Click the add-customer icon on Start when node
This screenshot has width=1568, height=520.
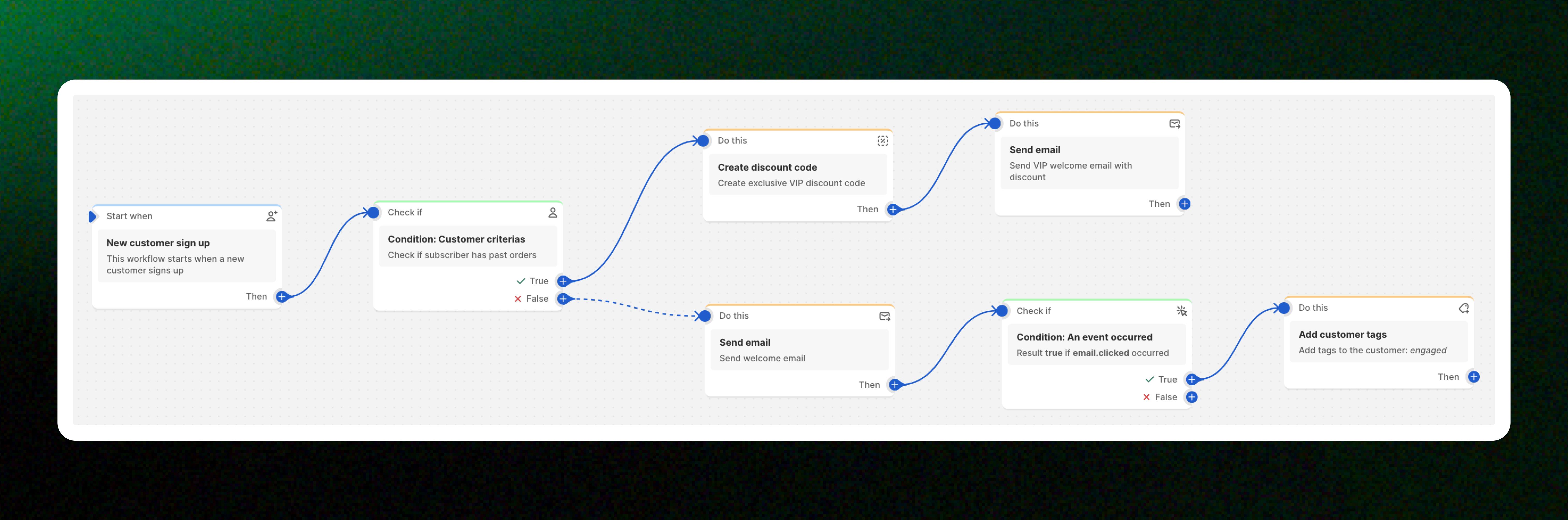point(272,216)
